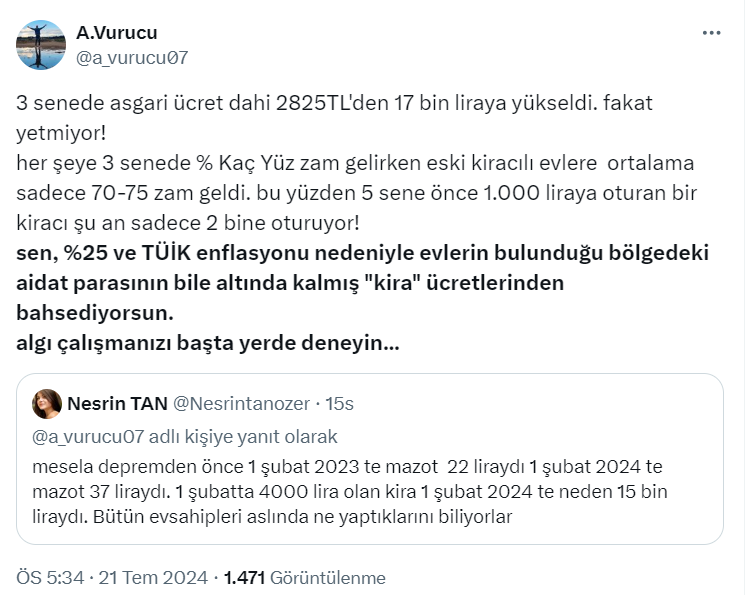Open the ÖS 5:34 · 21 Tem 2024 timestamp

[x=112, y=578]
